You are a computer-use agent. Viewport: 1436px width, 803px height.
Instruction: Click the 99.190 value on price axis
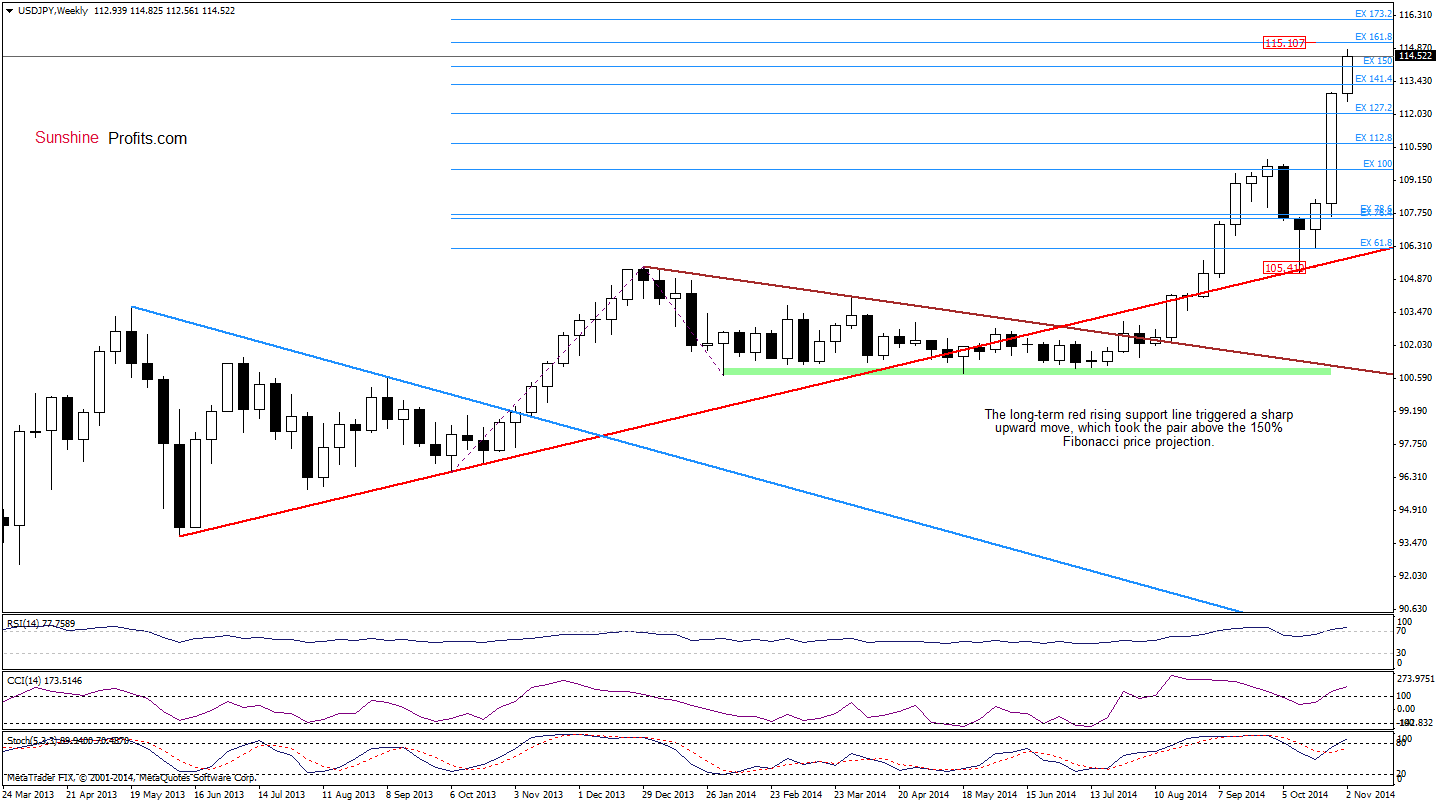point(1415,411)
